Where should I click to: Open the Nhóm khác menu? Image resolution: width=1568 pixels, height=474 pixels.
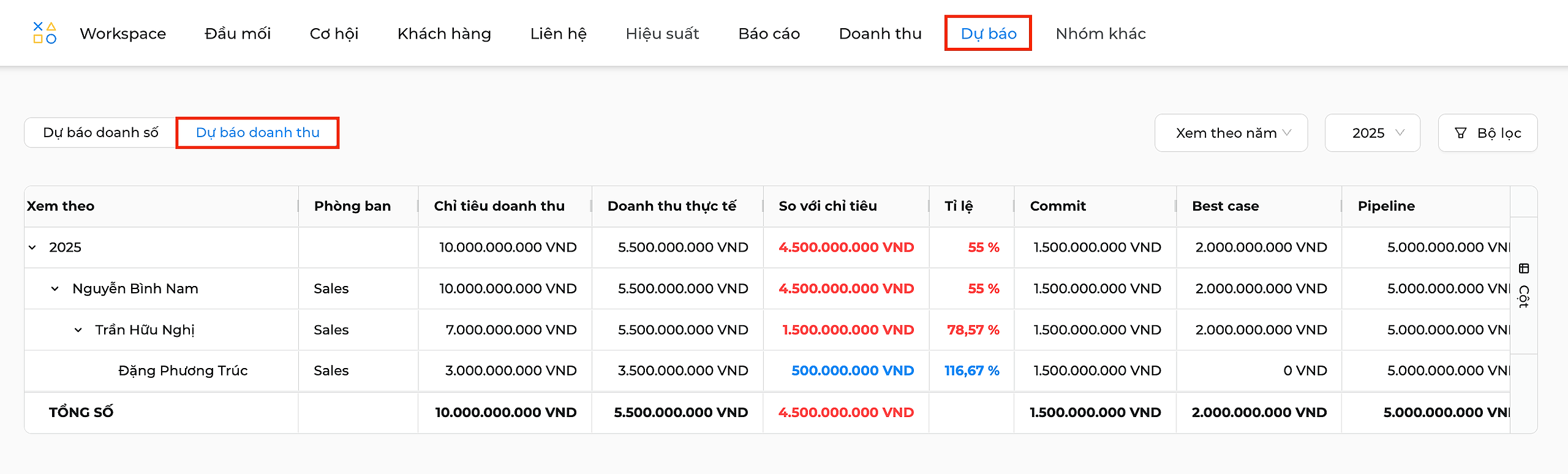point(1101,34)
